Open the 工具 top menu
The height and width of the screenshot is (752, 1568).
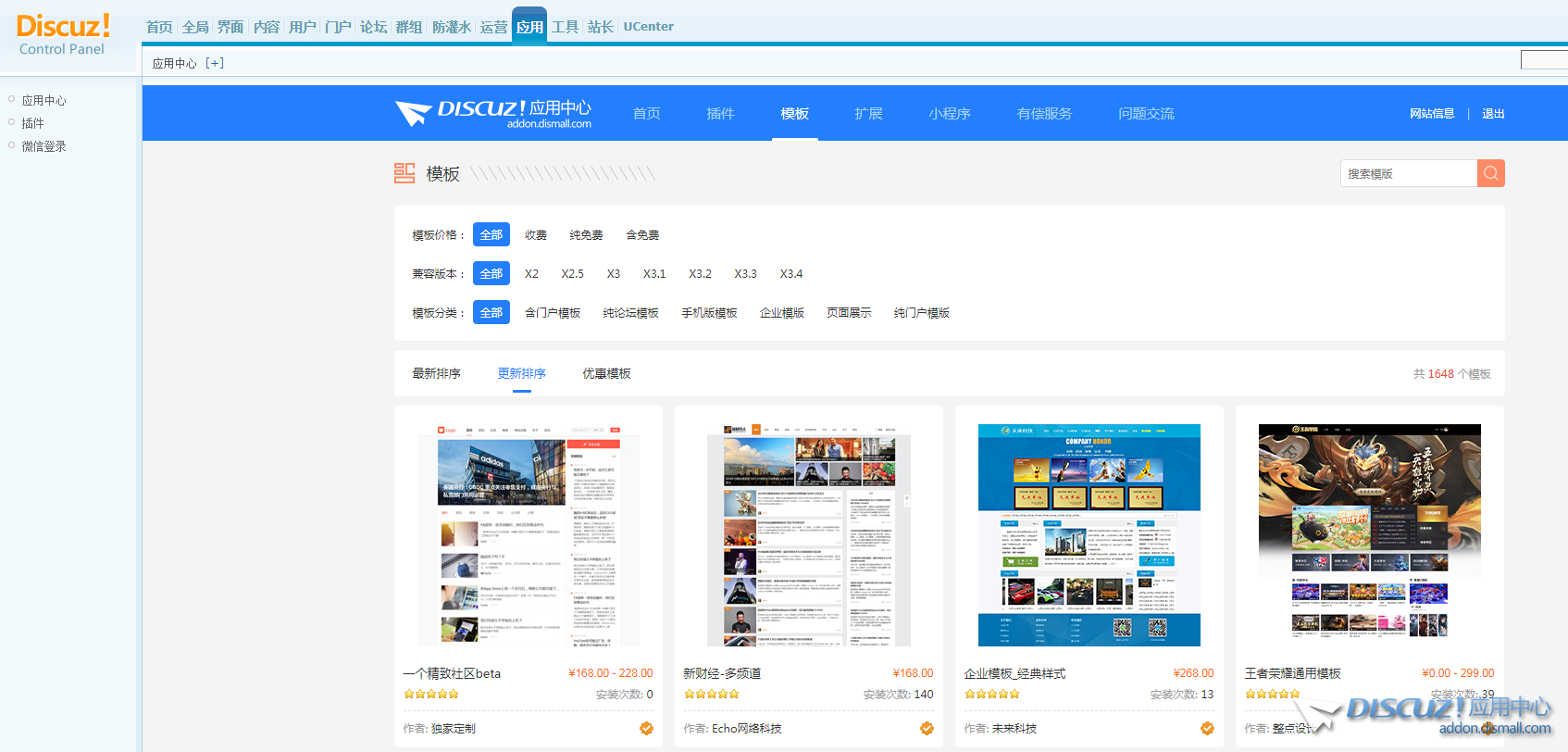pyautogui.click(x=565, y=27)
